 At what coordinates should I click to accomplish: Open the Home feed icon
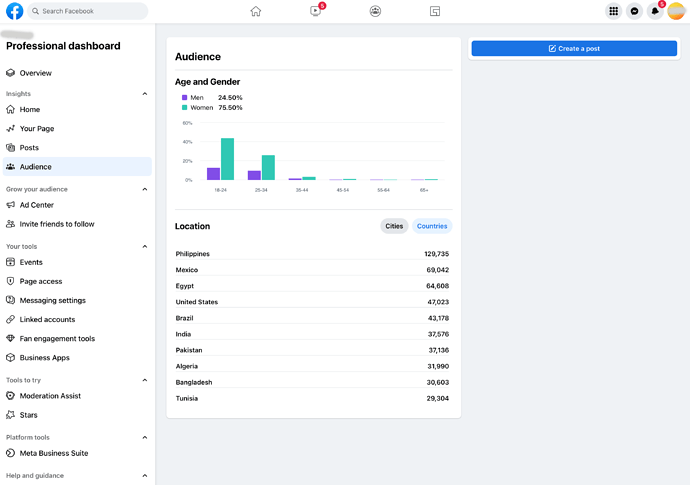(256, 11)
